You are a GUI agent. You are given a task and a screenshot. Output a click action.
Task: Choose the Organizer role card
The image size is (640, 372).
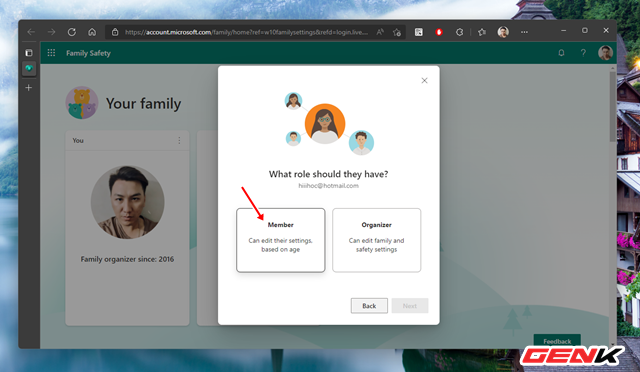tap(376, 240)
